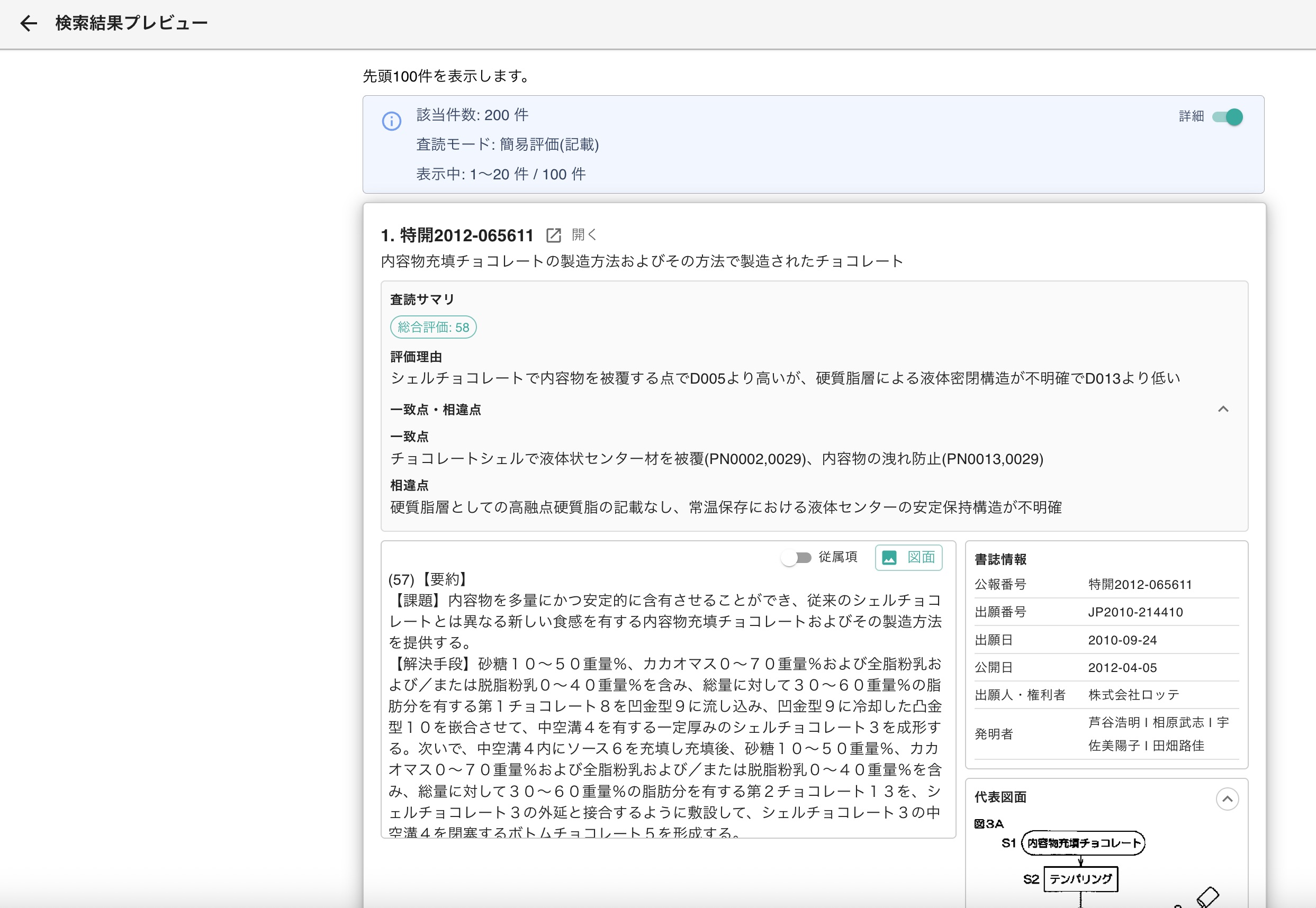Image resolution: width=1316 pixels, height=908 pixels.
Task: Select filing date 2010-09-24
Action: [x=1122, y=640]
